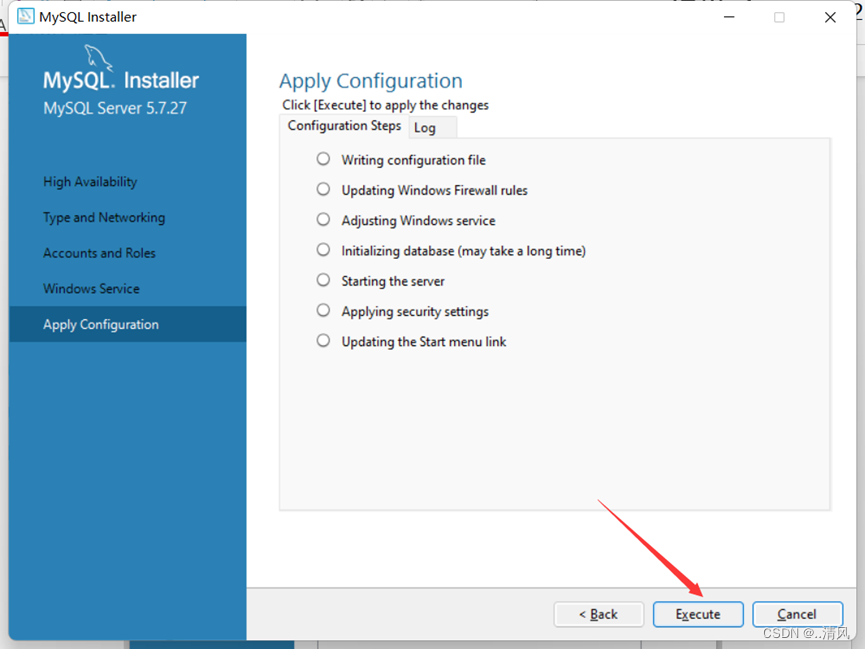Click the Applying security settings status circle
The height and width of the screenshot is (649, 865).
coord(323,310)
